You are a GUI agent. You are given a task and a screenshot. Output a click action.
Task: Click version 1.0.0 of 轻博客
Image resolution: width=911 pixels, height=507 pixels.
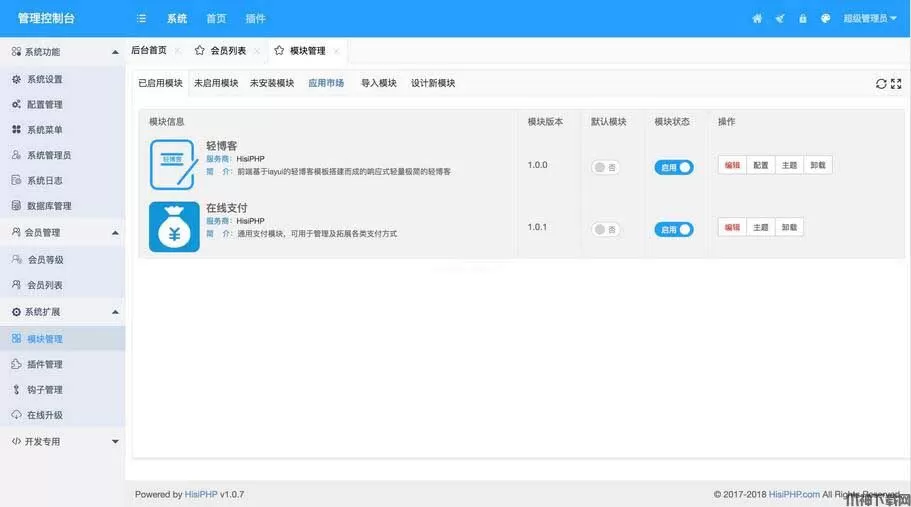[537, 165]
